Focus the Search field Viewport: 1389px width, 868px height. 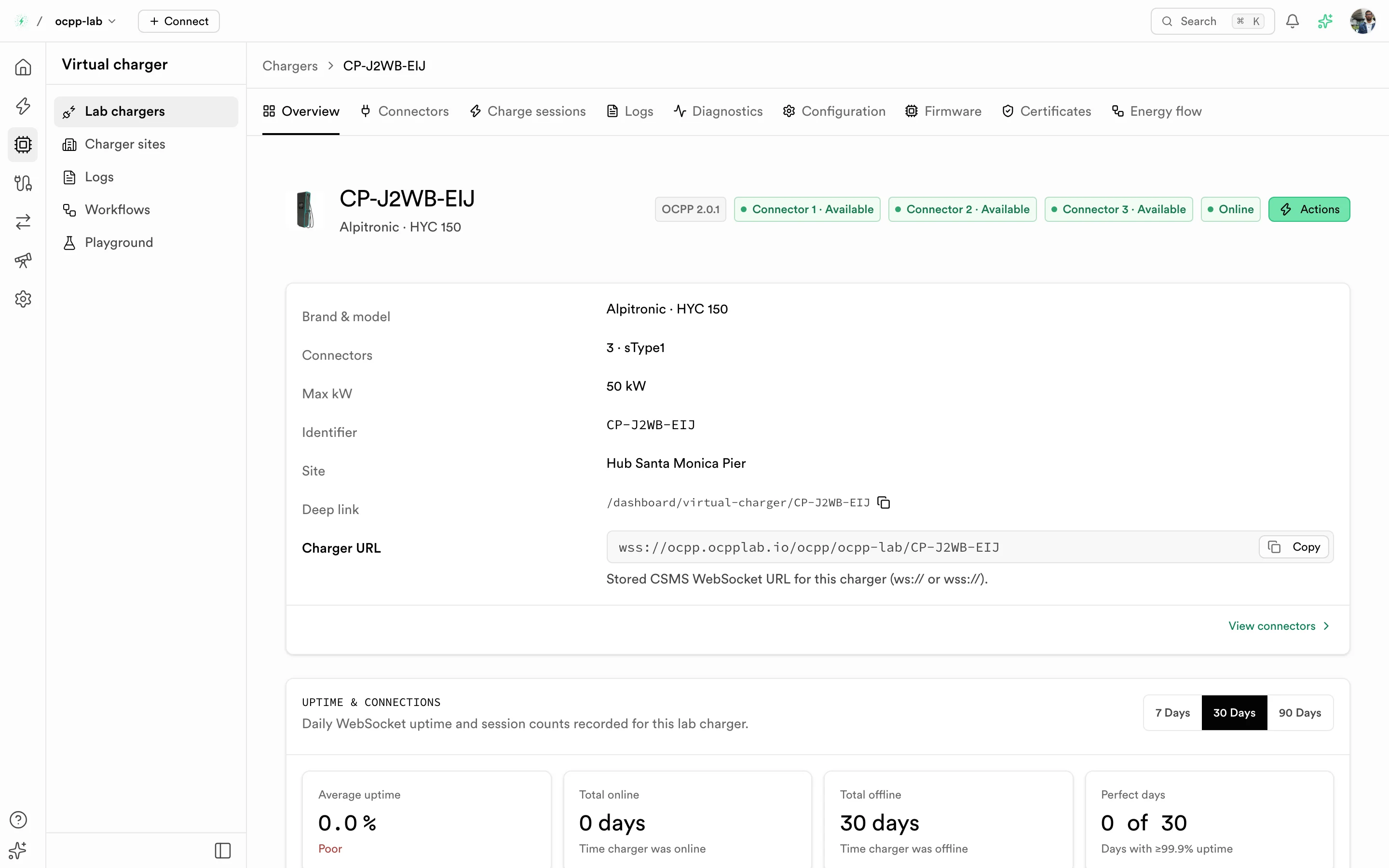tap(1212, 21)
